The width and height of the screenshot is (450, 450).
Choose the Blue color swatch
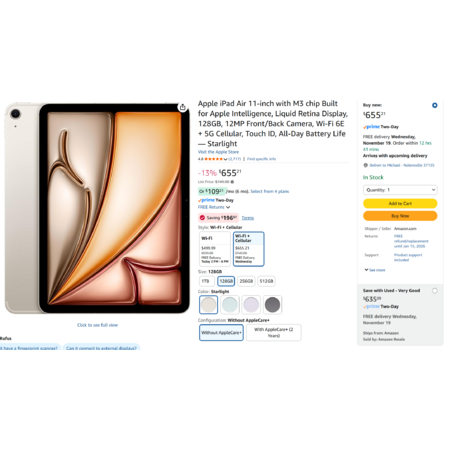[230, 304]
